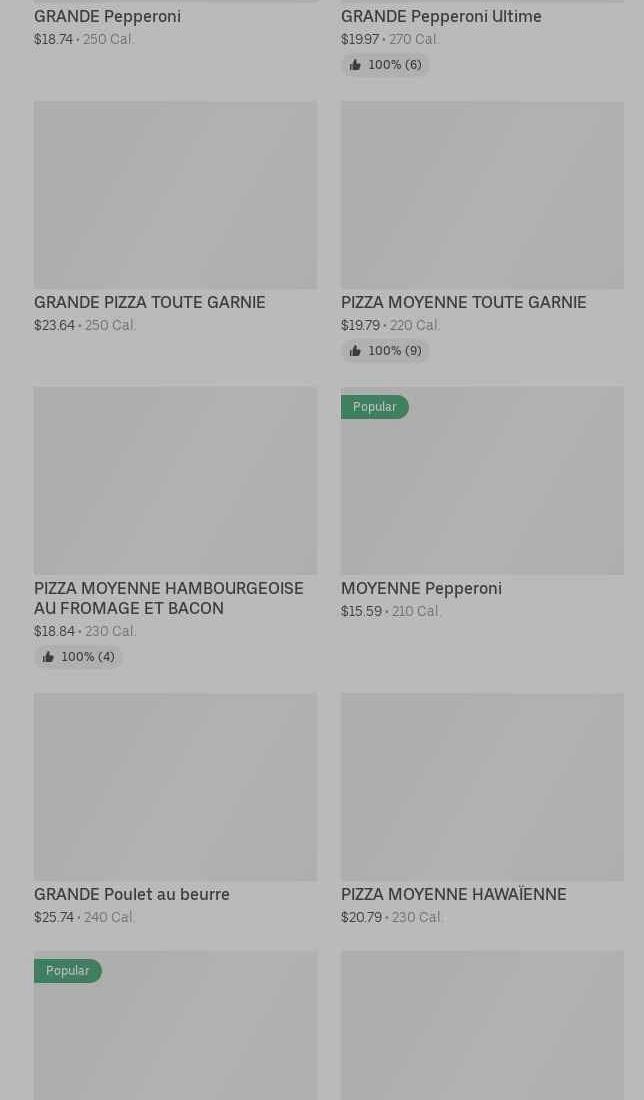Click thumbs-up icon on GRANDE Pepperoni Ultime rating
The height and width of the screenshot is (1100, 644).
click(355, 65)
